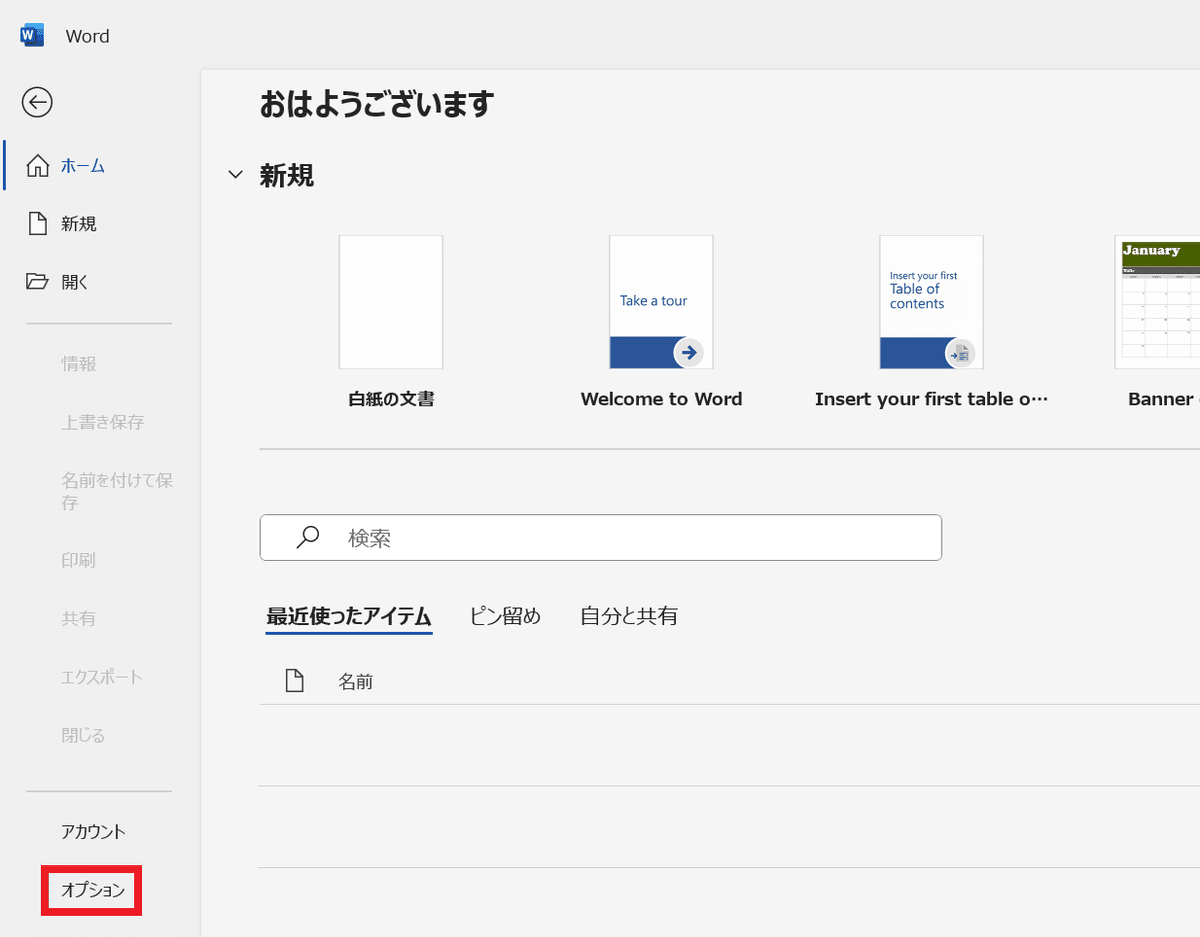Screen dimensions: 1200x937
Task: Click 情報 in the sidebar
Action: (79, 364)
